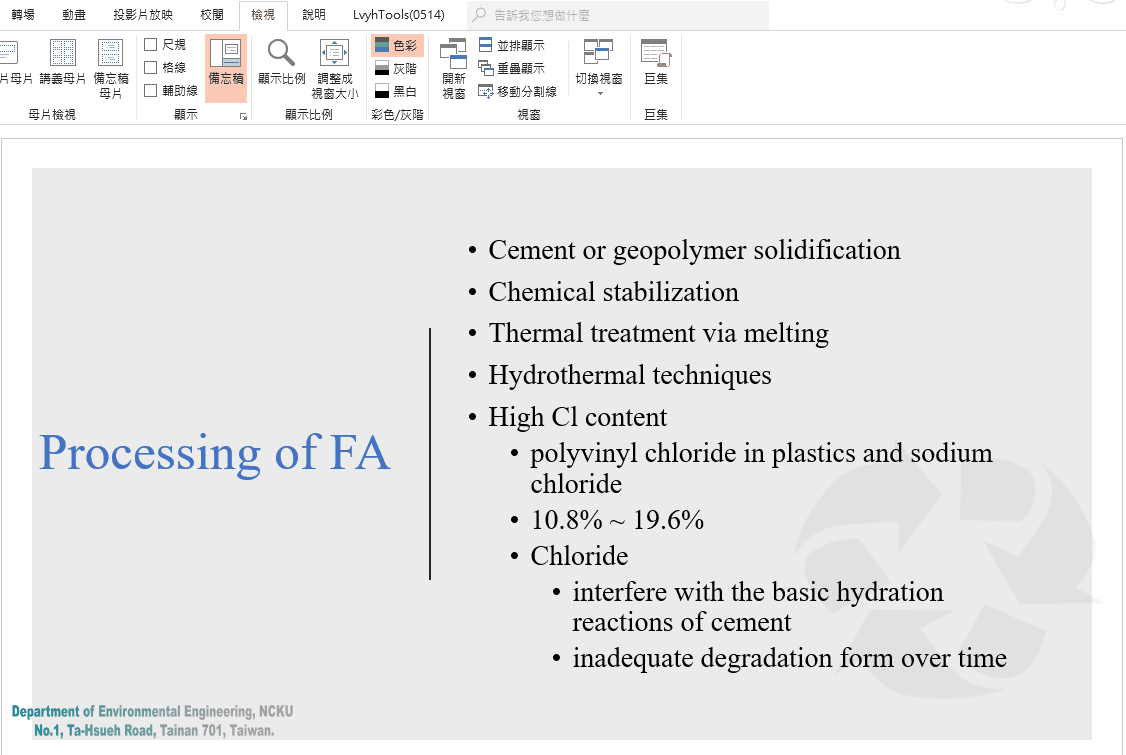Viewport: 1126px width, 755px height.
Task: Switch to Black and White (黑白) view
Action: tap(396, 91)
